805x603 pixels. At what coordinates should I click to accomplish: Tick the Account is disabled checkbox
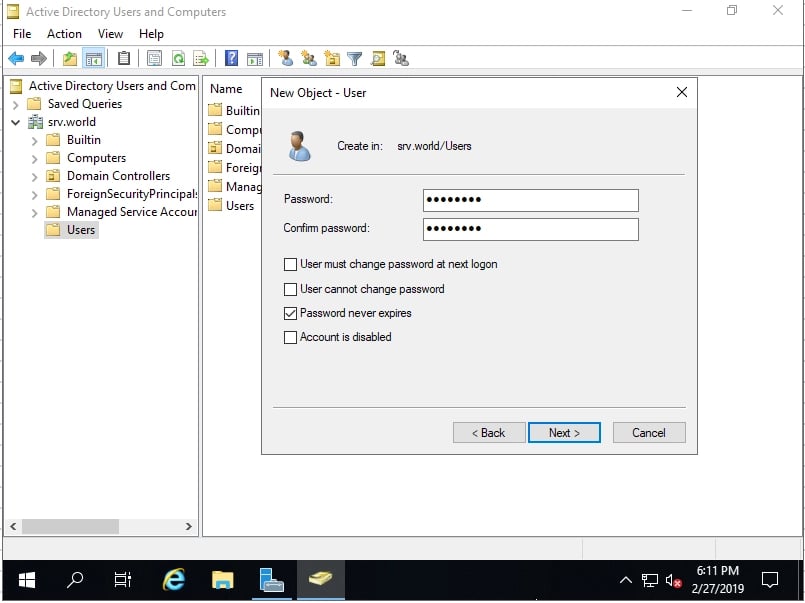[x=290, y=338]
